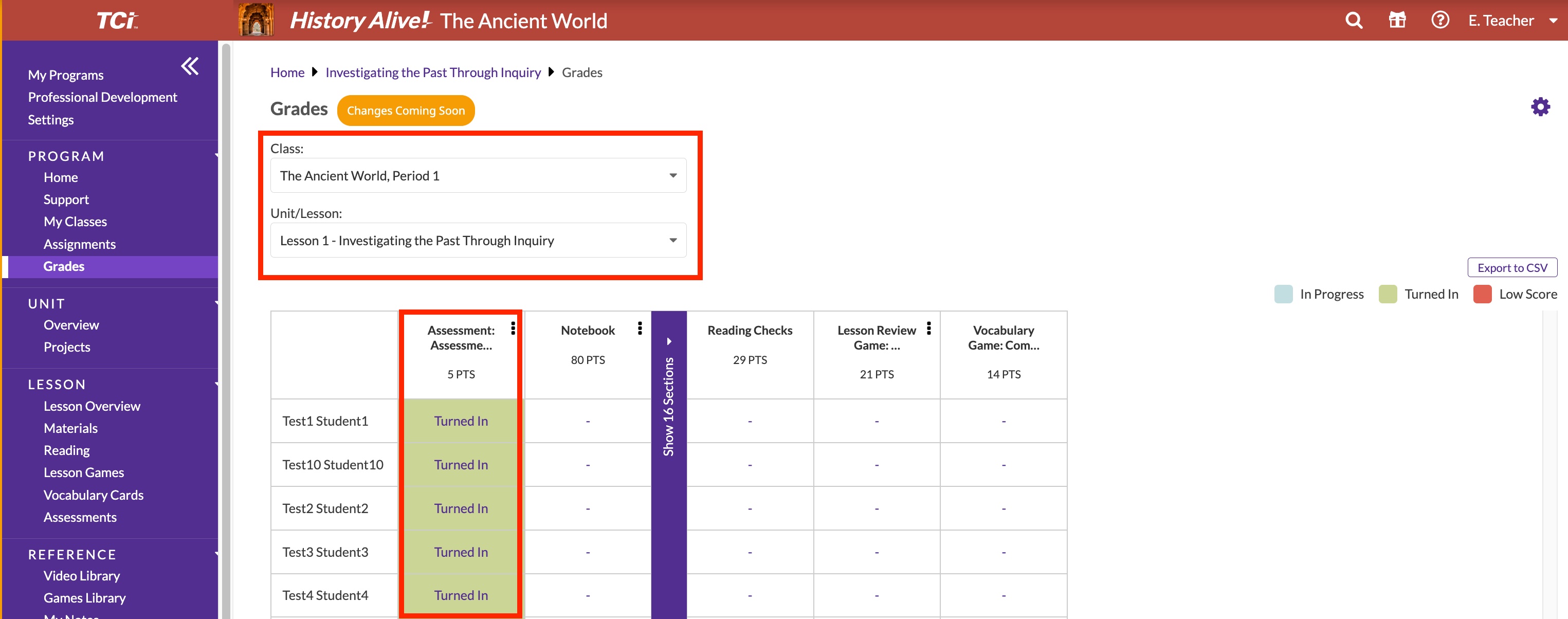The height and width of the screenshot is (619, 1568).
Task: Click Export to CSV button
Action: tap(1511, 268)
